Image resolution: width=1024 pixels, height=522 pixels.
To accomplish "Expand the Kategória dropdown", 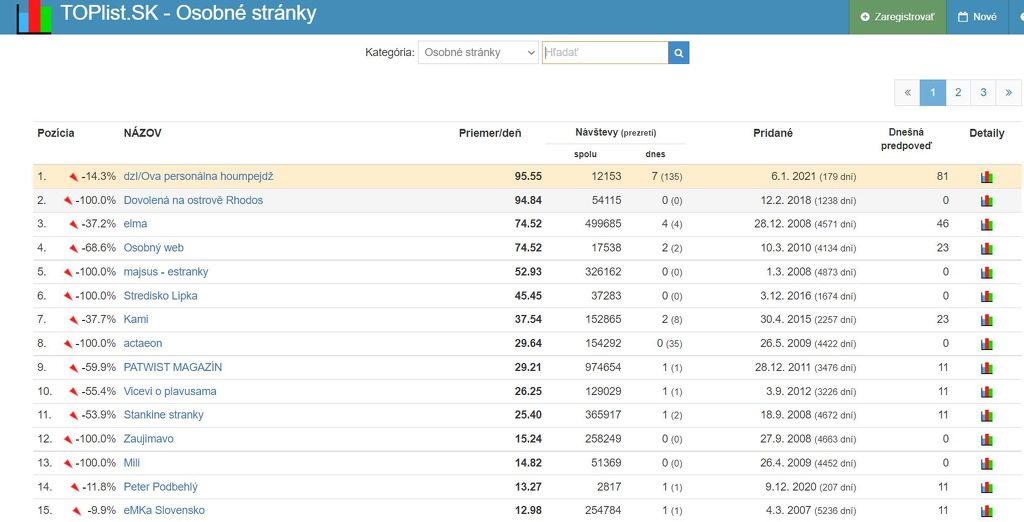I will tap(478, 53).
